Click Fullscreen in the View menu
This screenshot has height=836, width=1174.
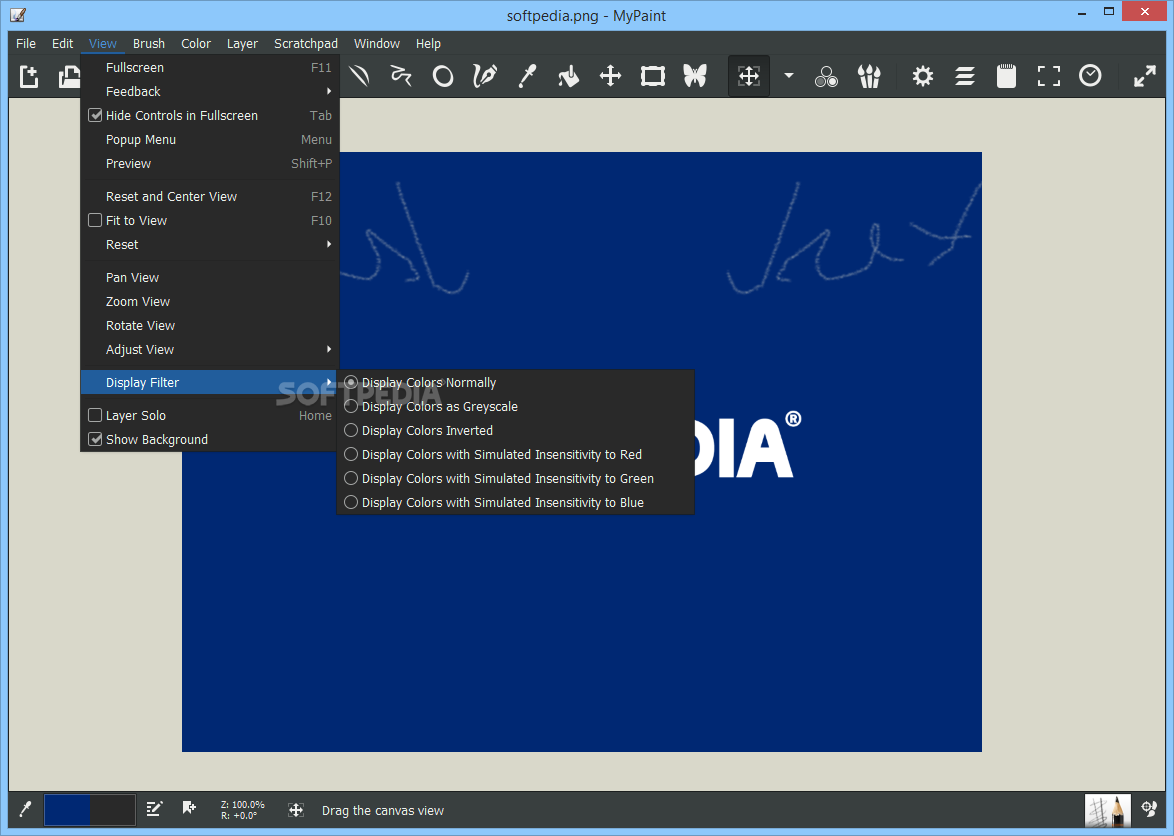[210, 67]
